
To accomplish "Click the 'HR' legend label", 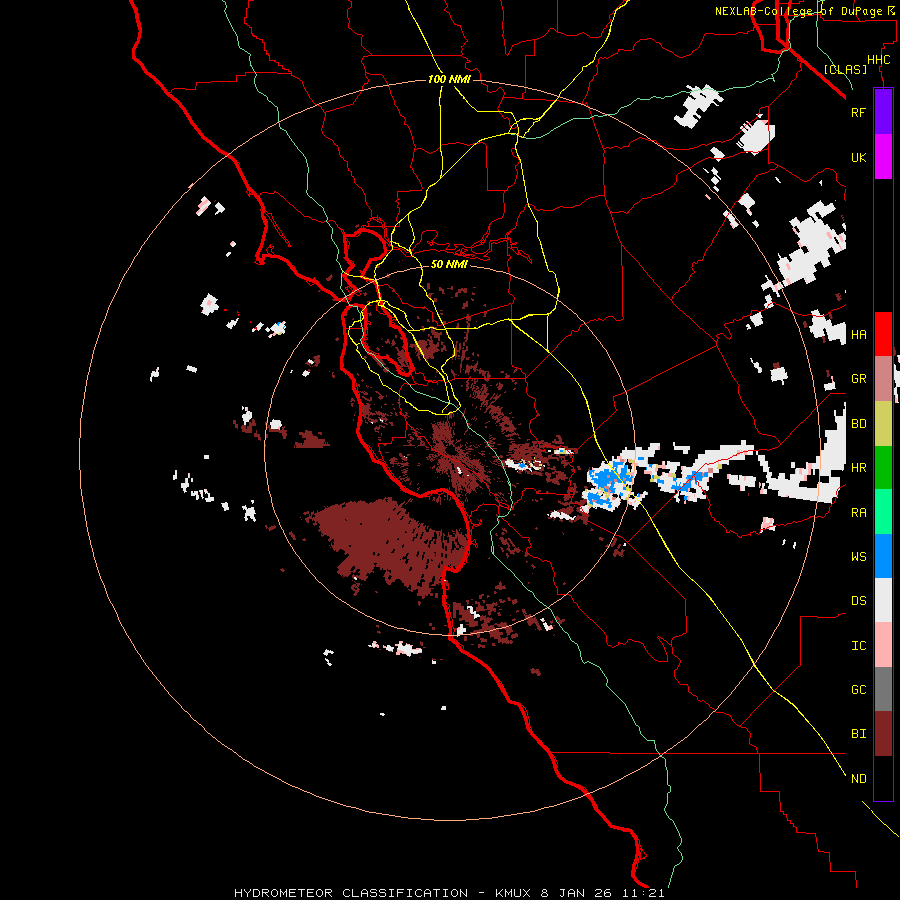I will 859,468.
